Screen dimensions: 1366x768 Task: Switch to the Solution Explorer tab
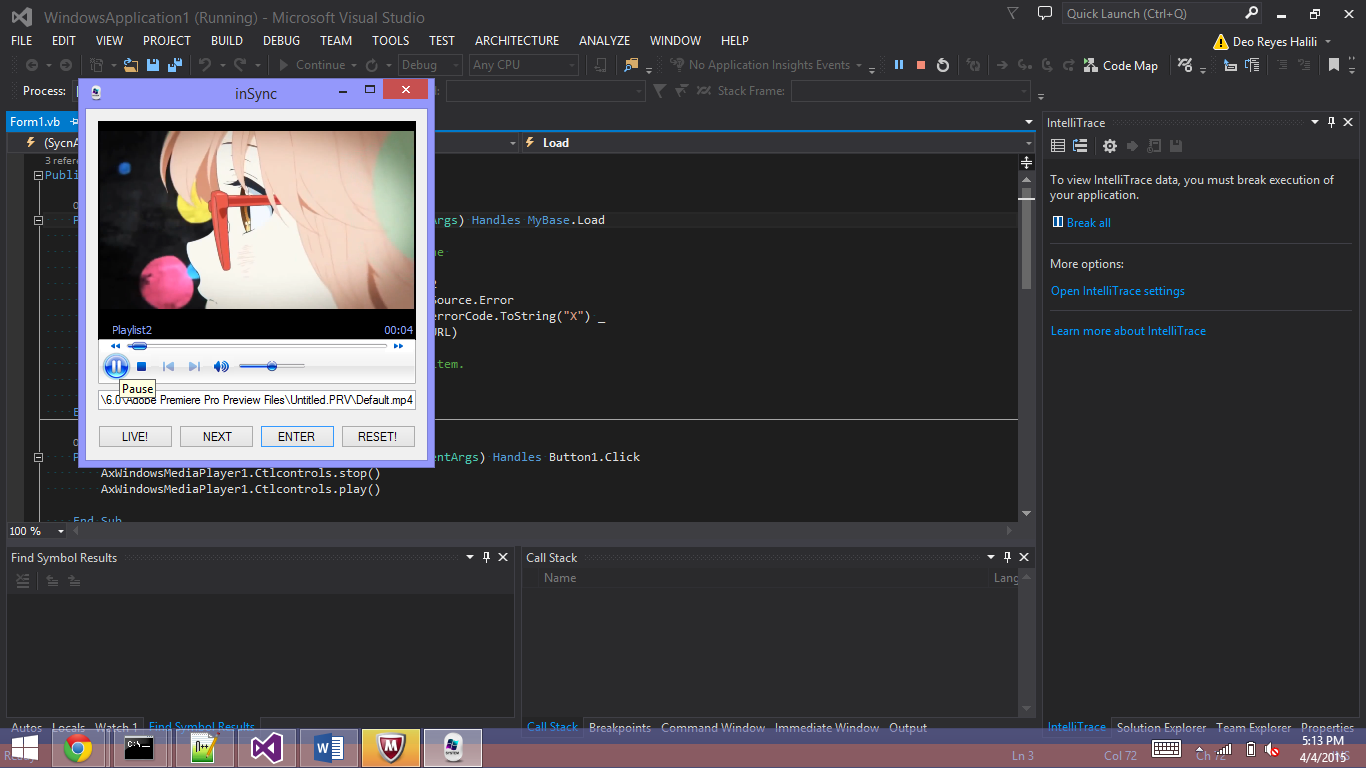pos(1161,728)
